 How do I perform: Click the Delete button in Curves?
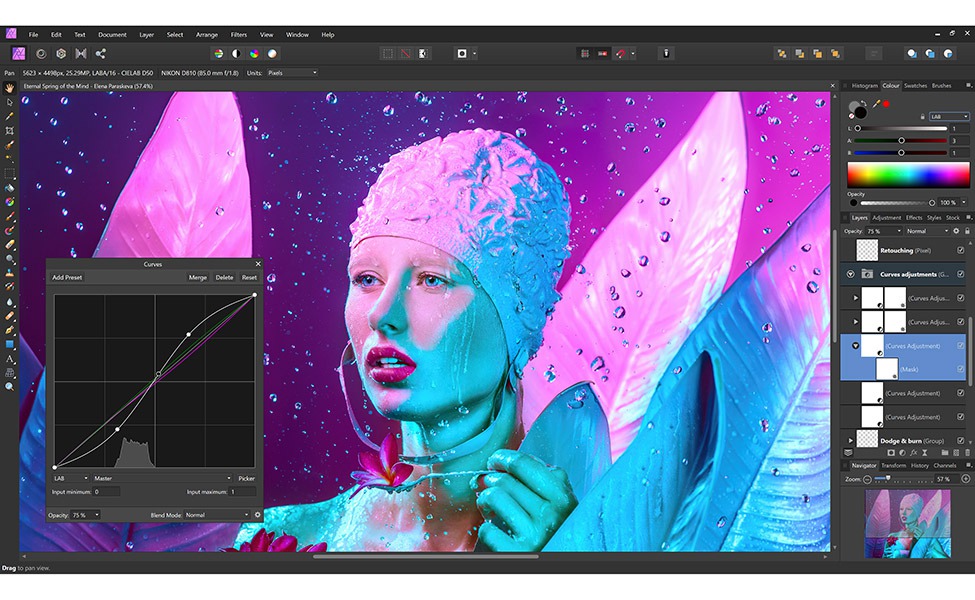click(x=224, y=277)
